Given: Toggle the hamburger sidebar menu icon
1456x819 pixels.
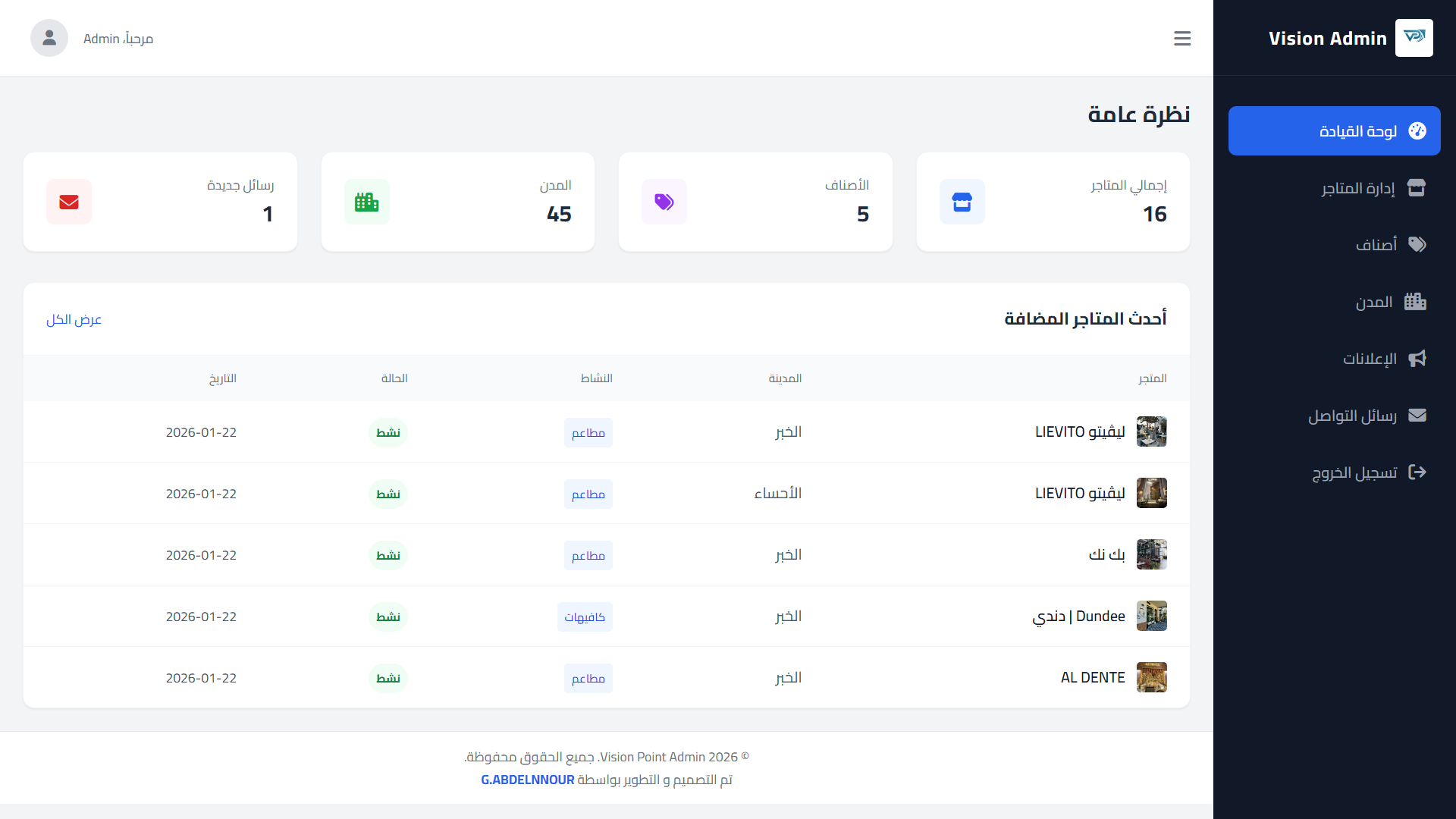Looking at the screenshot, I should tap(1182, 39).
